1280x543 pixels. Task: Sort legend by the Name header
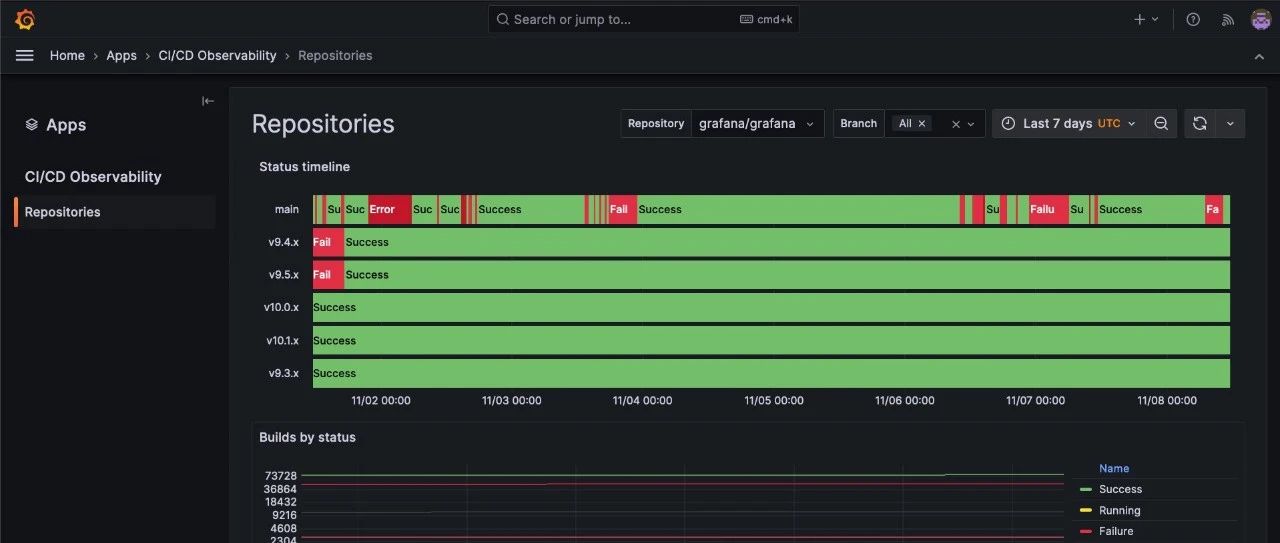click(x=1114, y=469)
